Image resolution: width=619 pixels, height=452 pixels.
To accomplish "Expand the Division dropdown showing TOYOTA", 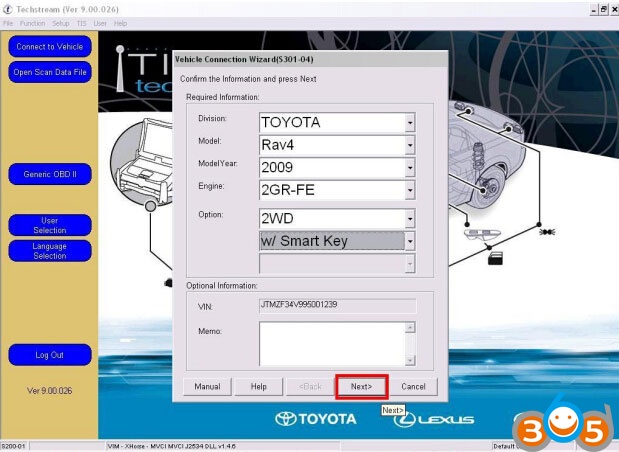I will tap(410, 123).
